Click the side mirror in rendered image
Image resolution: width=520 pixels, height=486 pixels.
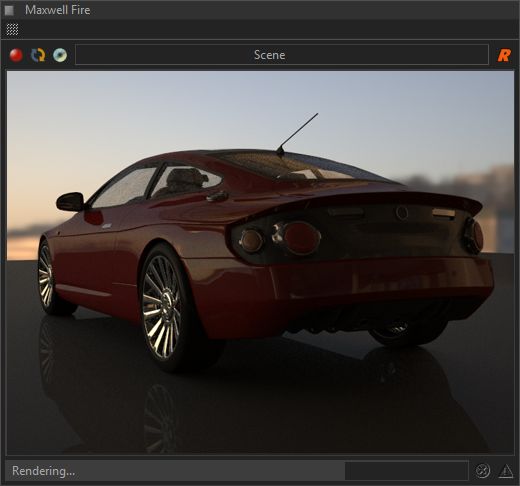click(x=70, y=202)
